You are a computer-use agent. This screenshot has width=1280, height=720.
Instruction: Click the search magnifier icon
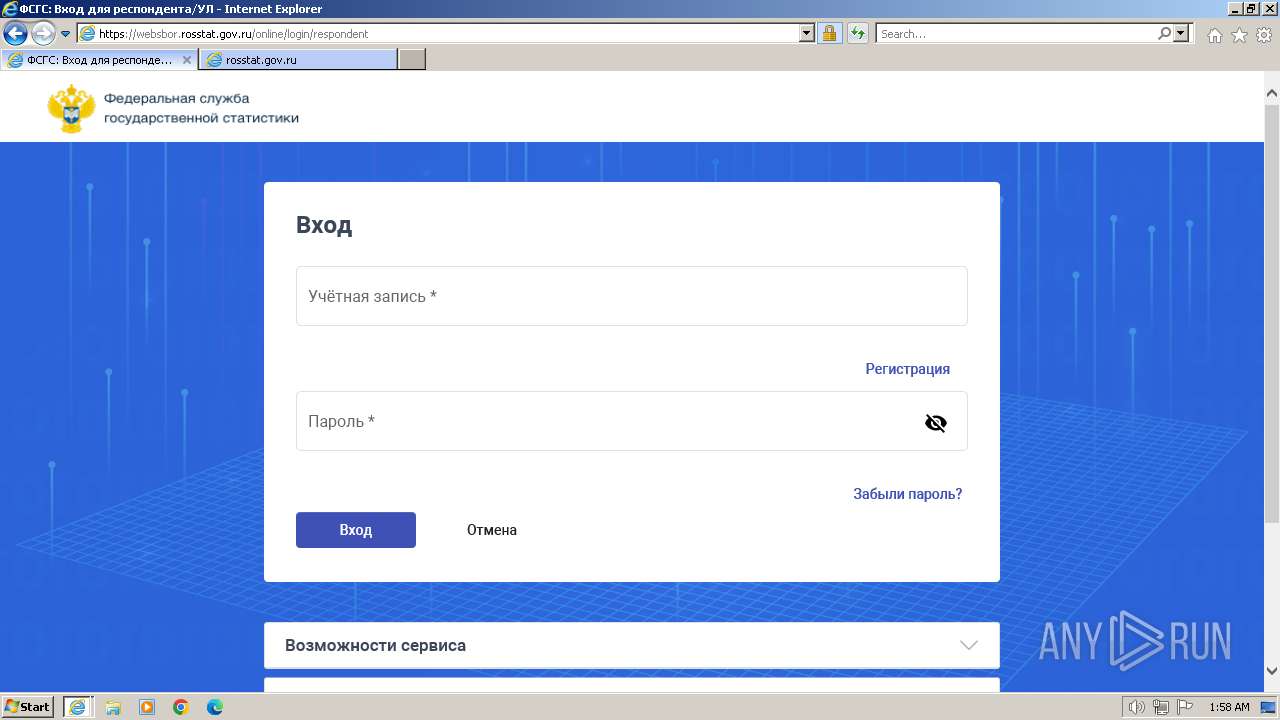pyautogui.click(x=1164, y=33)
